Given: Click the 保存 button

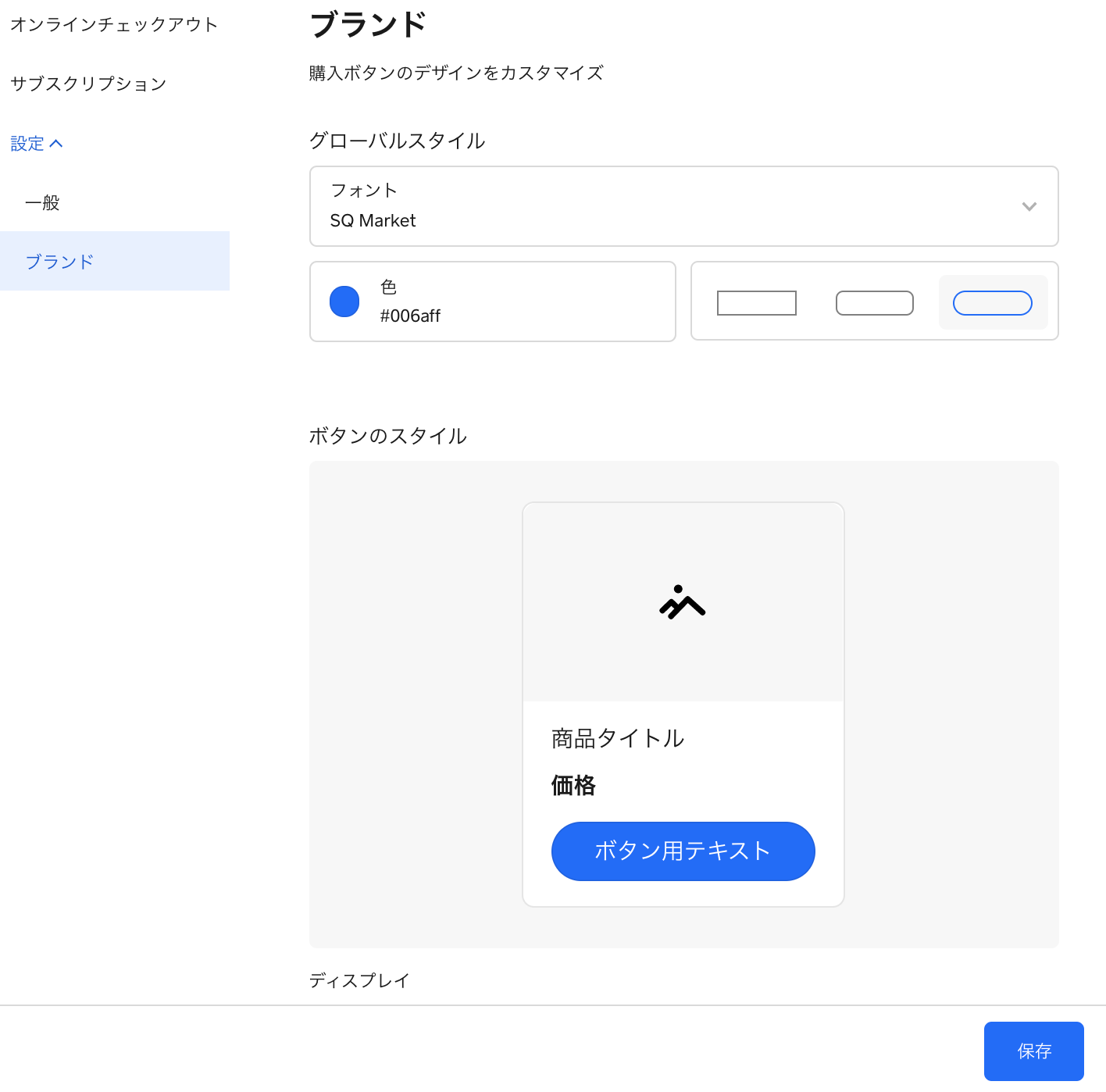Looking at the screenshot, I should [x=1033, y=1051].
